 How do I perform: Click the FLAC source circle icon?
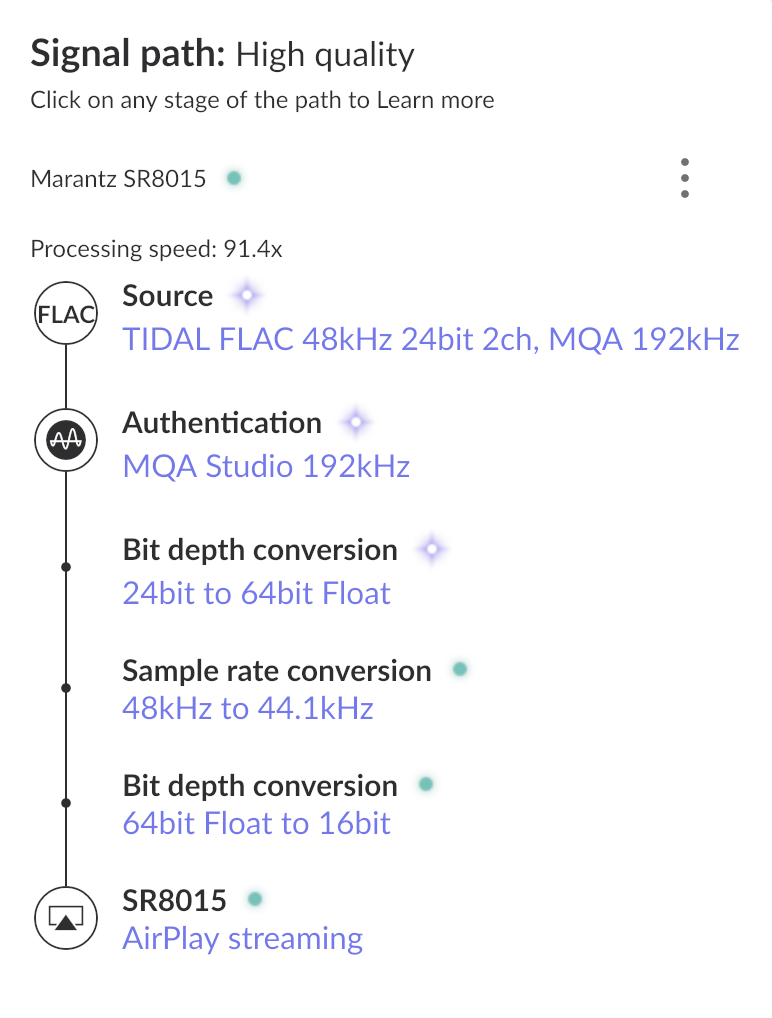click(x=65, y=316)
